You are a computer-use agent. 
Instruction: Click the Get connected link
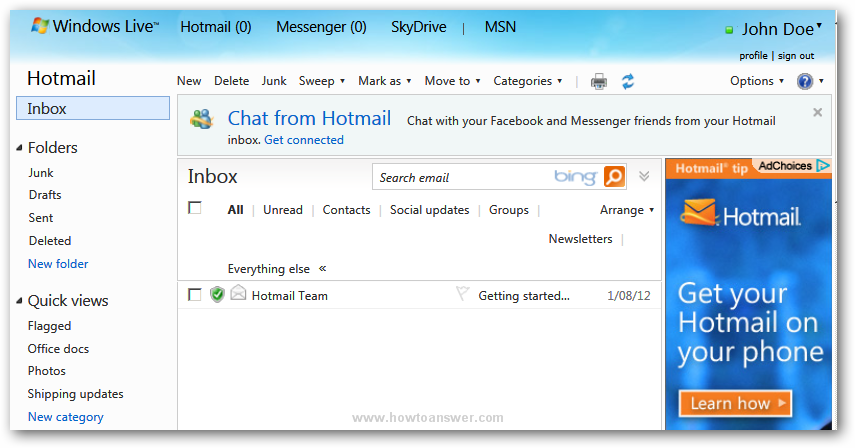click(x=304, y=140)
